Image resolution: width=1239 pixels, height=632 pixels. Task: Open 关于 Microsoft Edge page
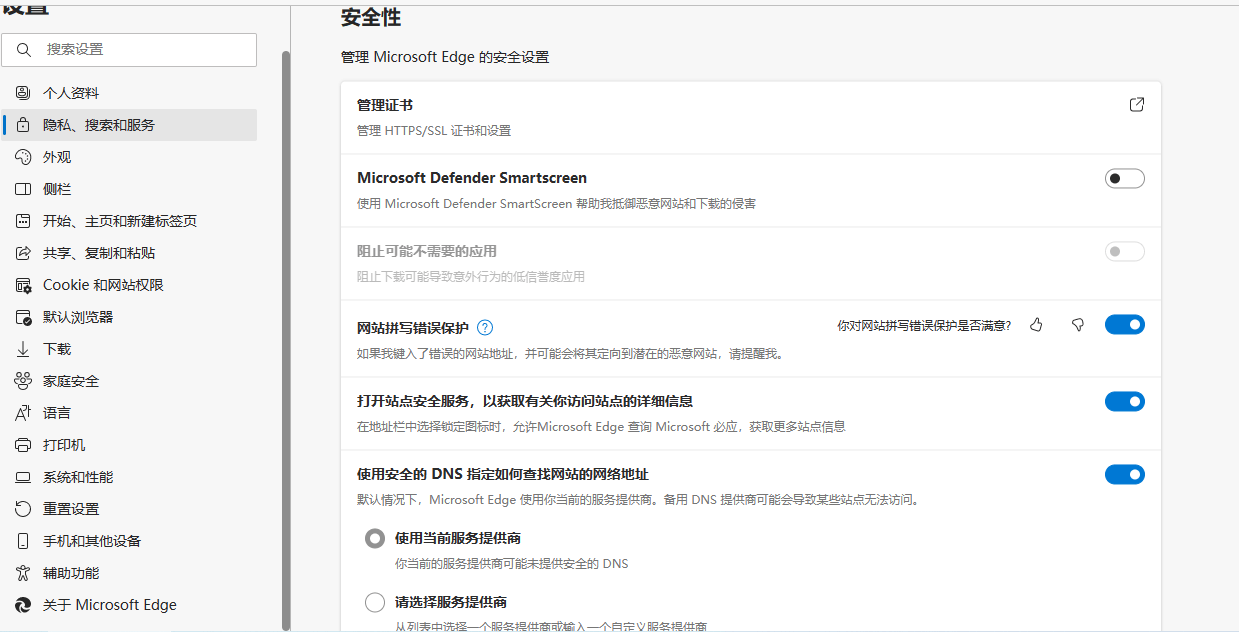pyautogui.click(x=129, y=605)
